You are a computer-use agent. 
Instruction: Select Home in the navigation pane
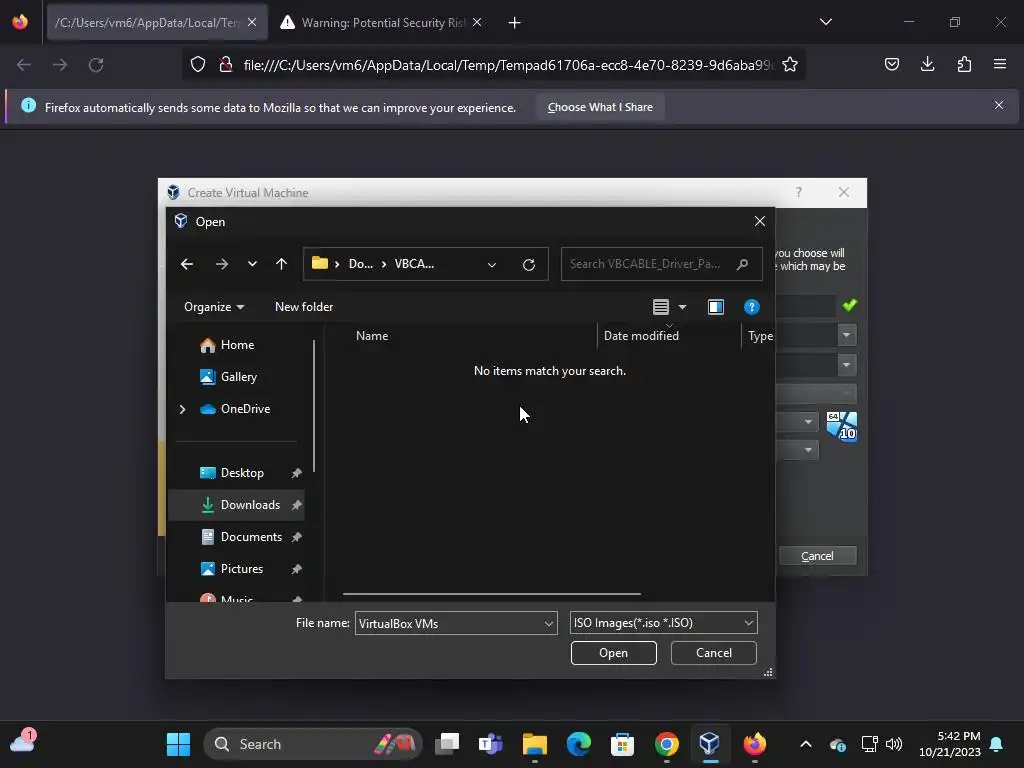236,345
